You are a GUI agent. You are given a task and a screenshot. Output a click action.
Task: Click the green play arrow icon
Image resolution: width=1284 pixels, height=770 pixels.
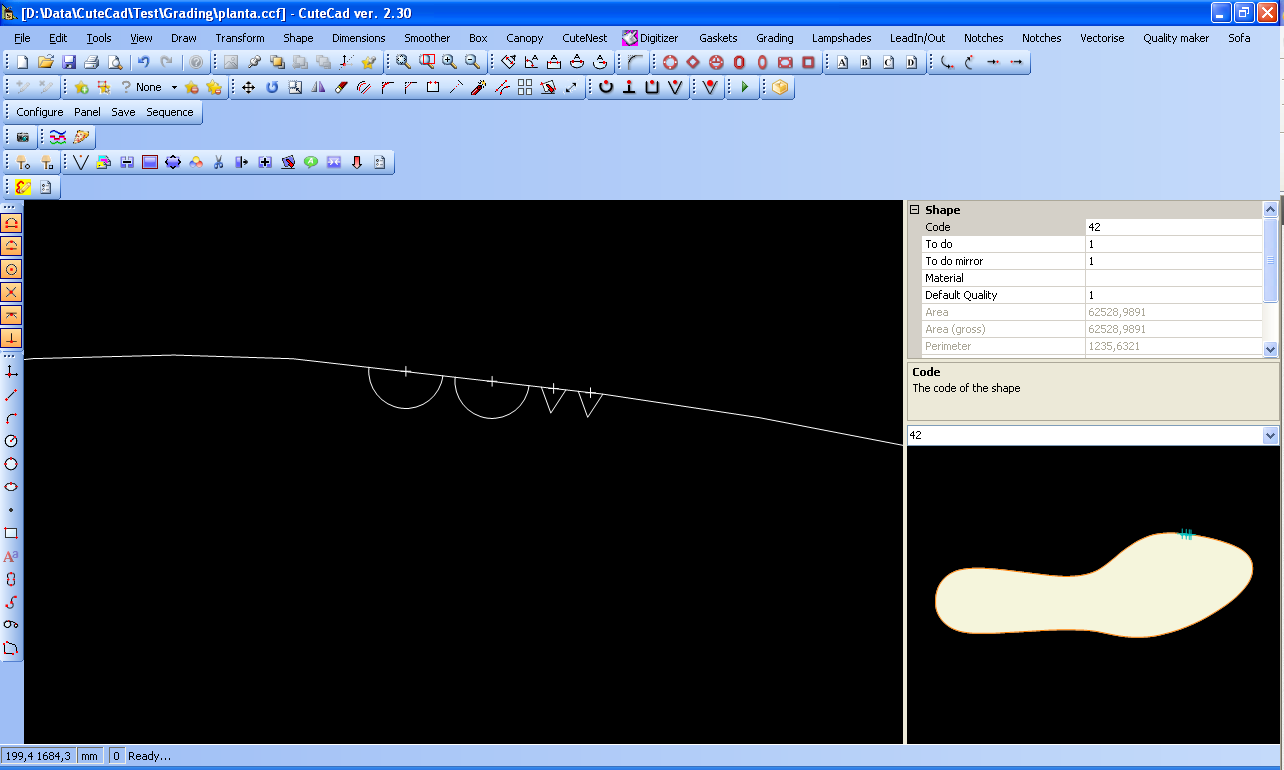[x=743, y=87]
